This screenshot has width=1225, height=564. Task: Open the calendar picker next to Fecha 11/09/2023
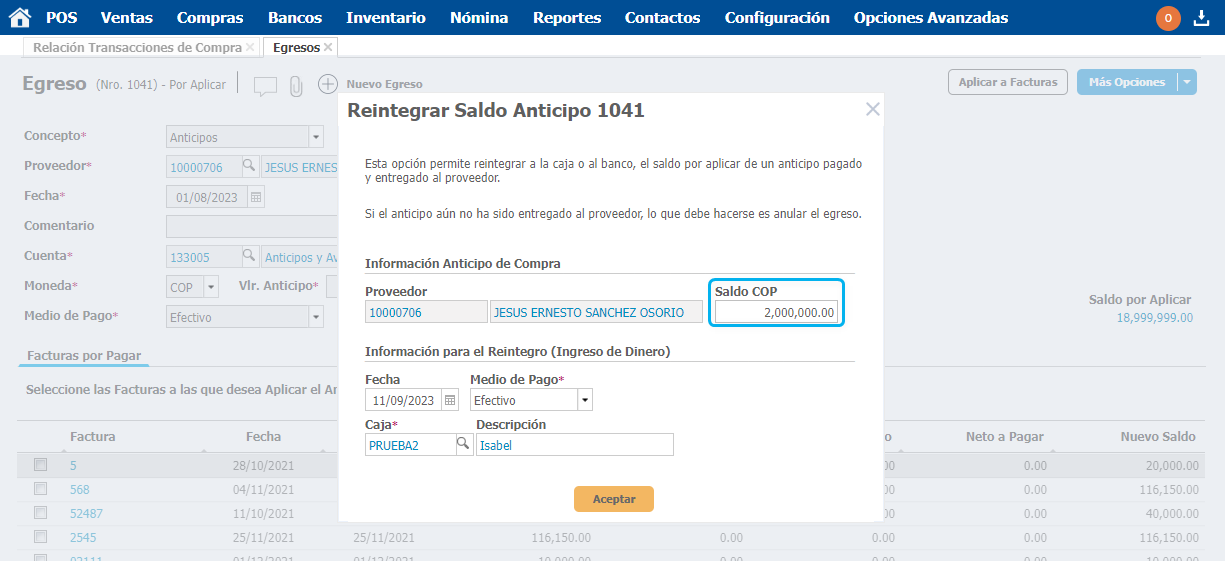pyautogui.click(x=450, y=401)
